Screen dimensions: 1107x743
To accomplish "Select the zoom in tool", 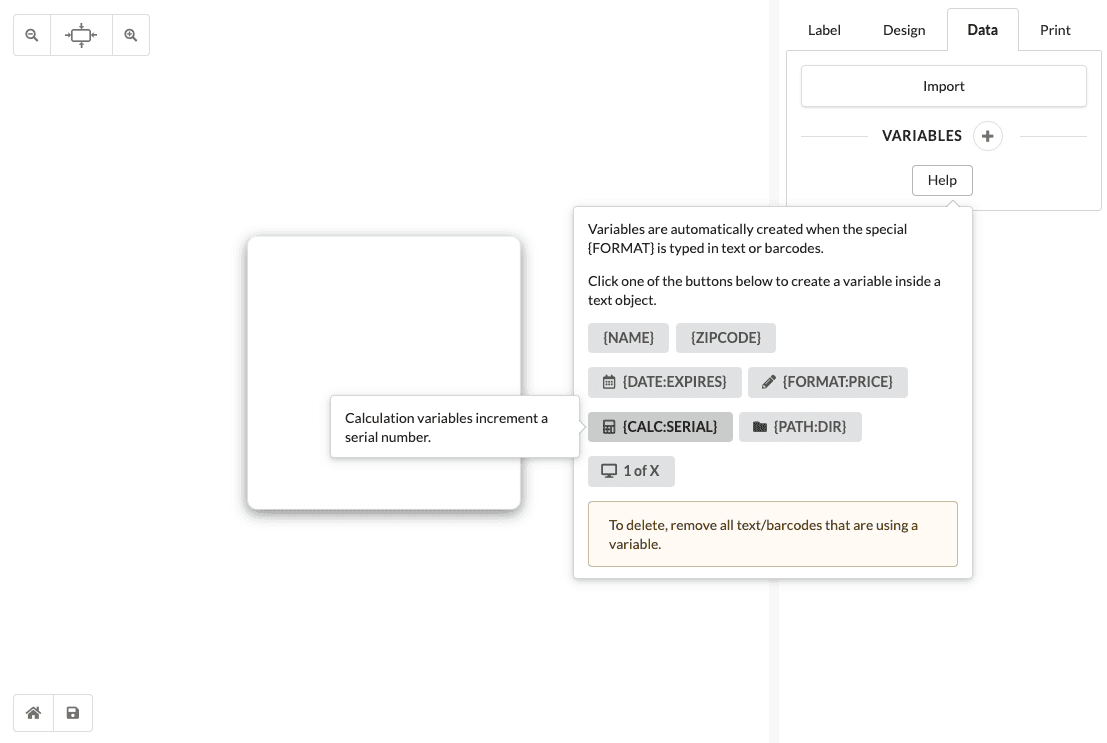I will pyautogui.click(x=131, y=35).
